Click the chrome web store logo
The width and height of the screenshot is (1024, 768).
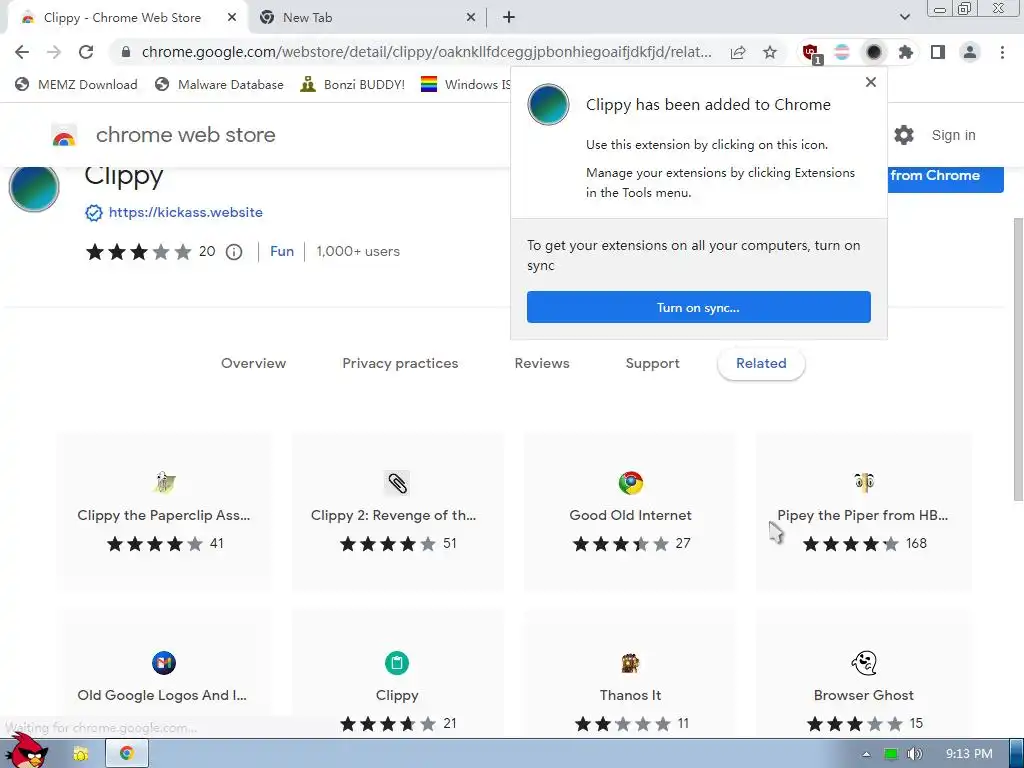point(64,135)
